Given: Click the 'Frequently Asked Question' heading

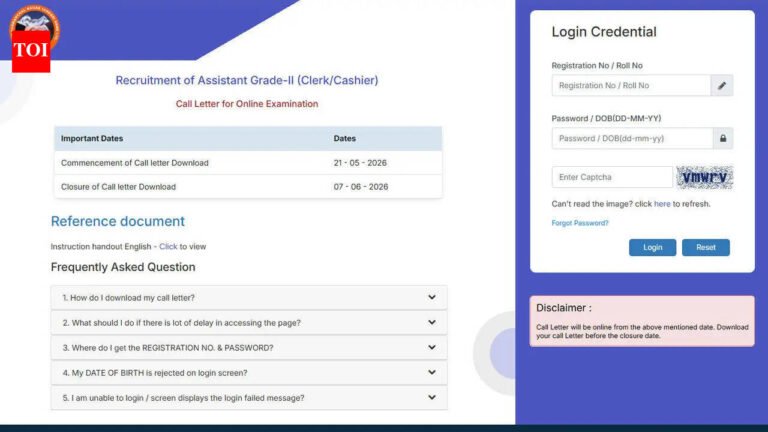Looking at the screenshot, I should [x=123, y=267].
